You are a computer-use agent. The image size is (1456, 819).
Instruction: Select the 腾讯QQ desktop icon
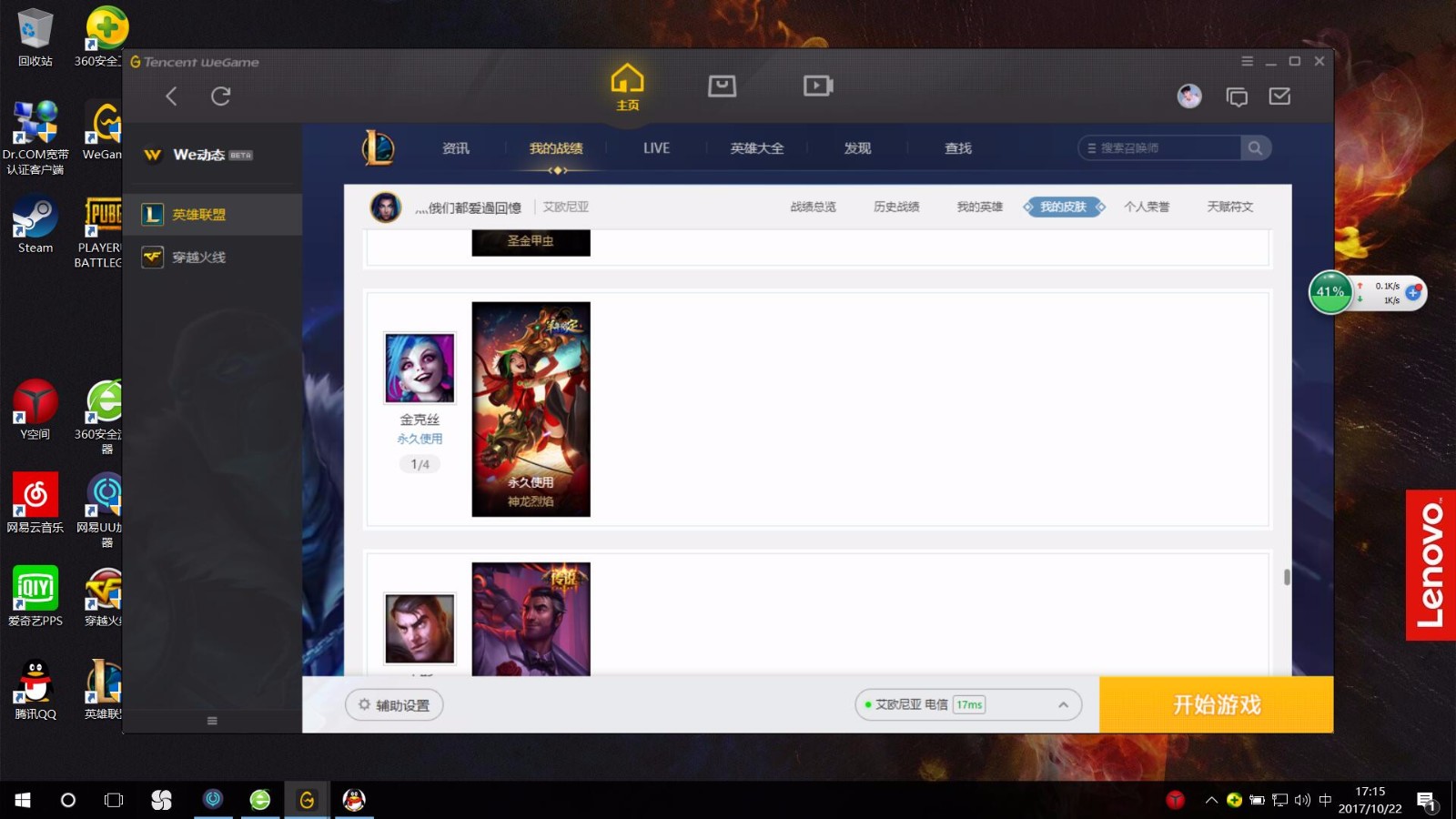tap(35, 690)
